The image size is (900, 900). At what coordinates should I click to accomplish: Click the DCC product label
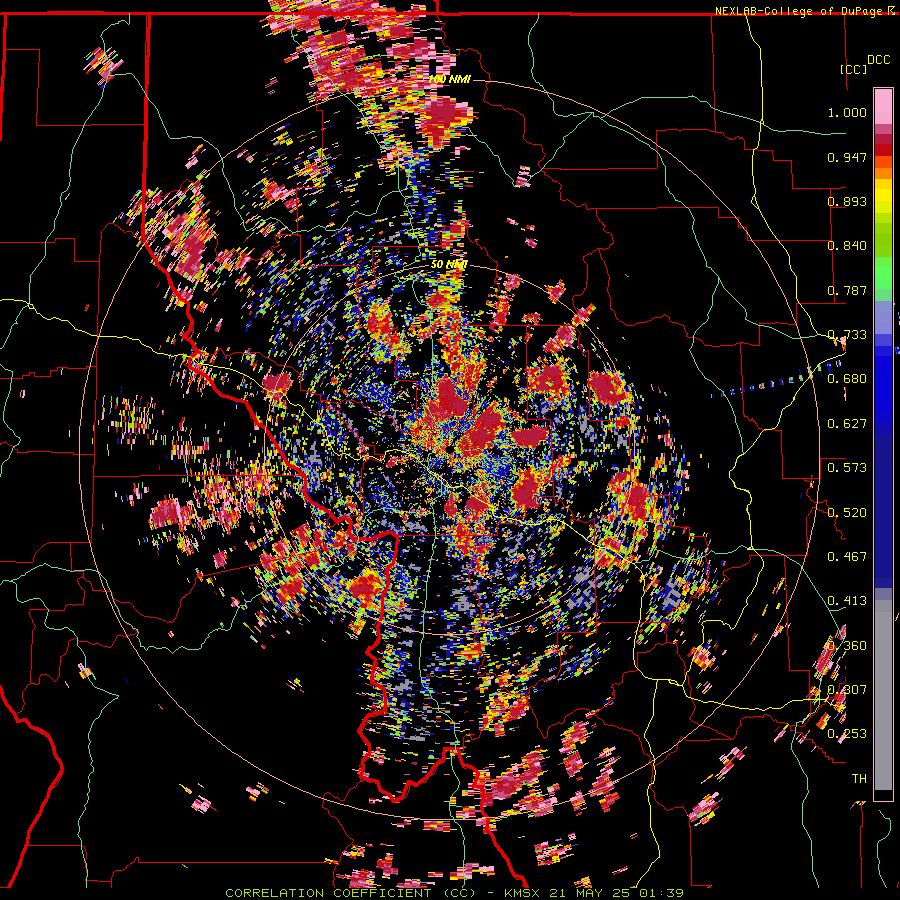pyautogui.click(x=879, y=60)
